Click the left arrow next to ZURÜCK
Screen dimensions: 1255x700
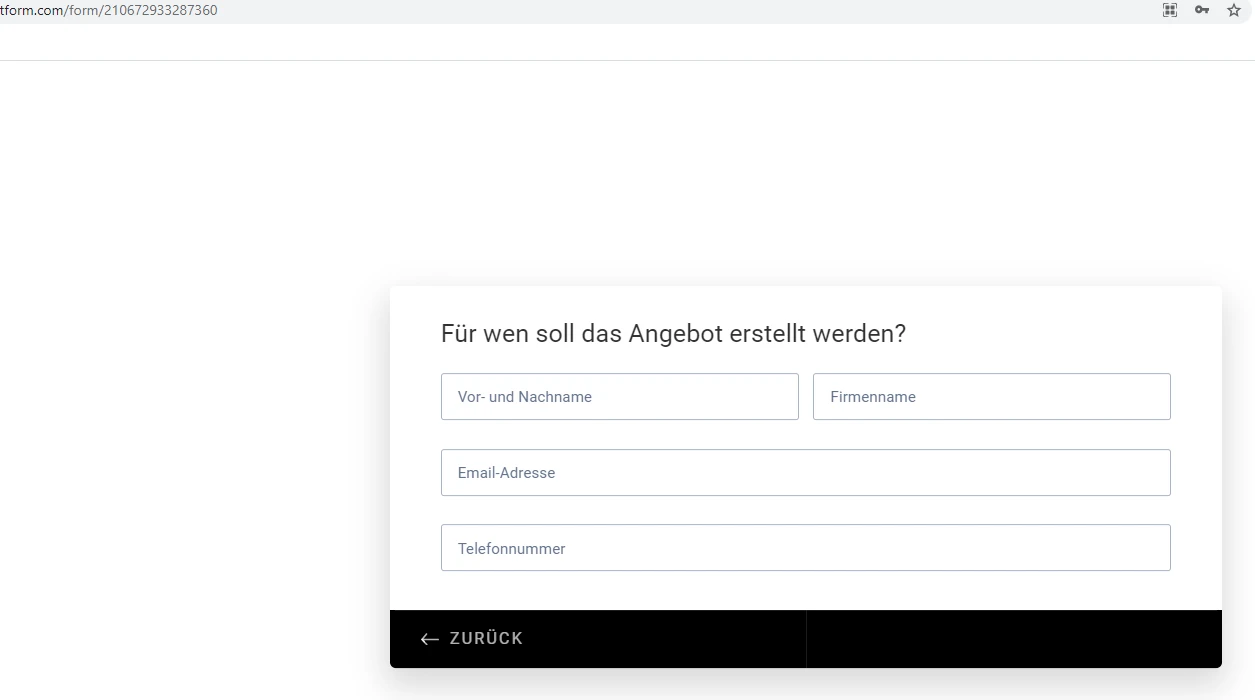click(430, 639)
